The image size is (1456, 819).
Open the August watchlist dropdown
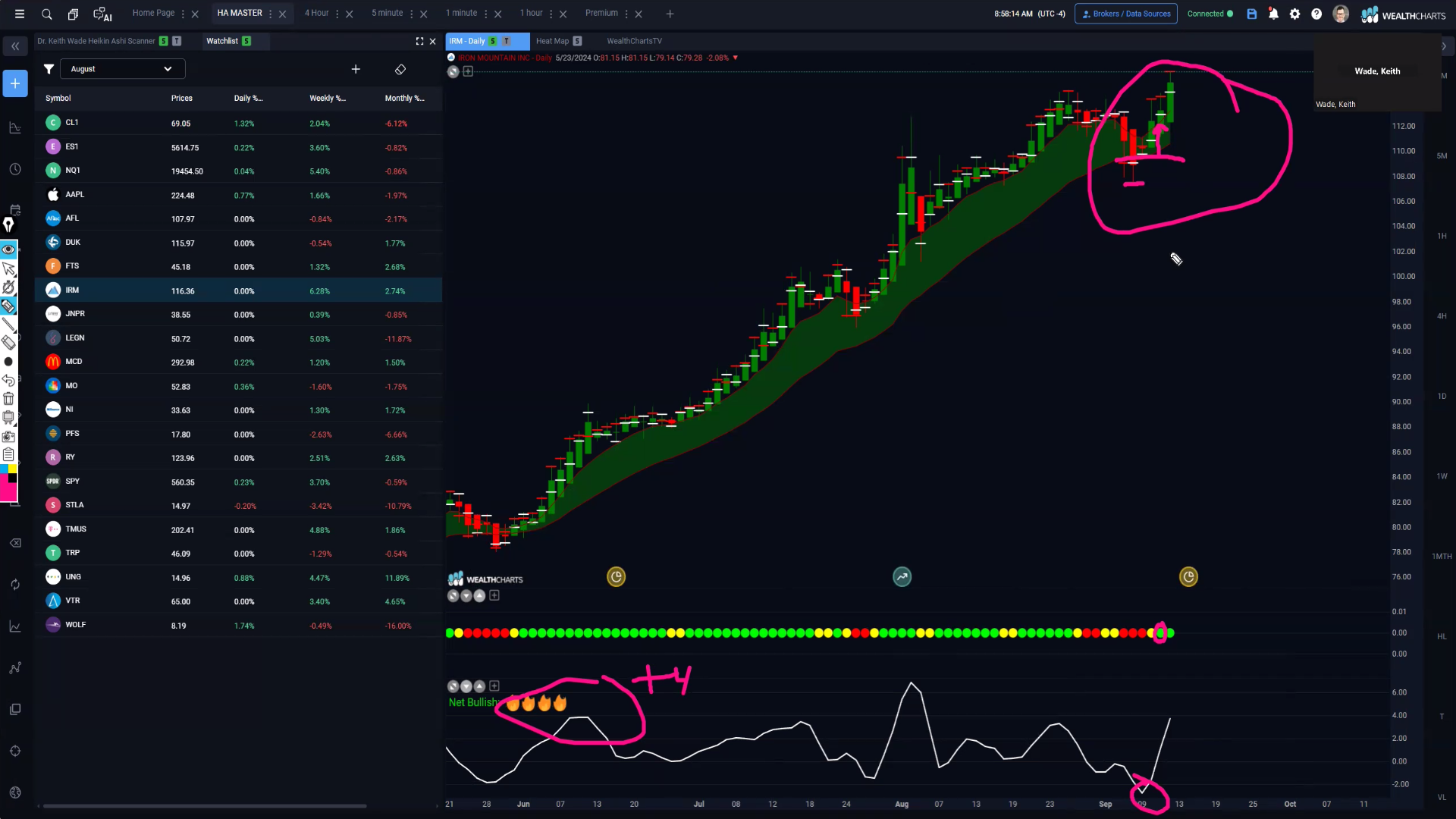point(122,69)
